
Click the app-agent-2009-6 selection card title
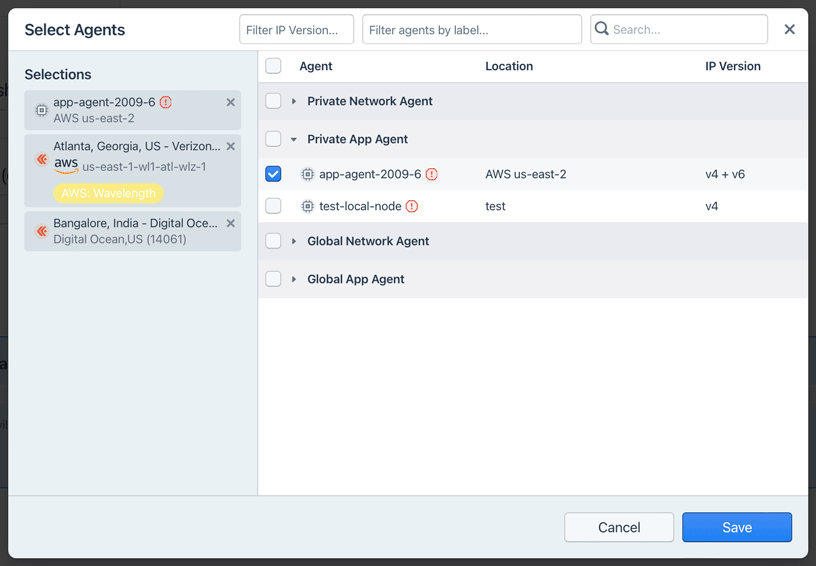pyautogui.click(x=104, y=102)
